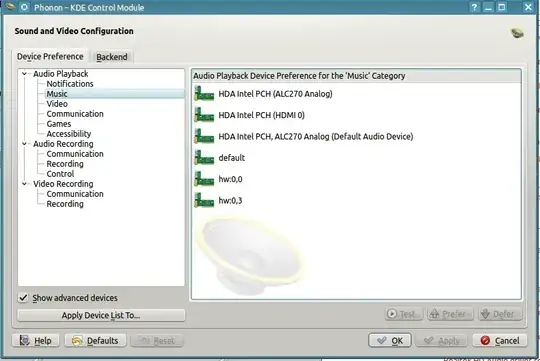This screenshot has width=540, height=361.
Task: Click the Video Recording tree label
Action: [x=63, y=184]
